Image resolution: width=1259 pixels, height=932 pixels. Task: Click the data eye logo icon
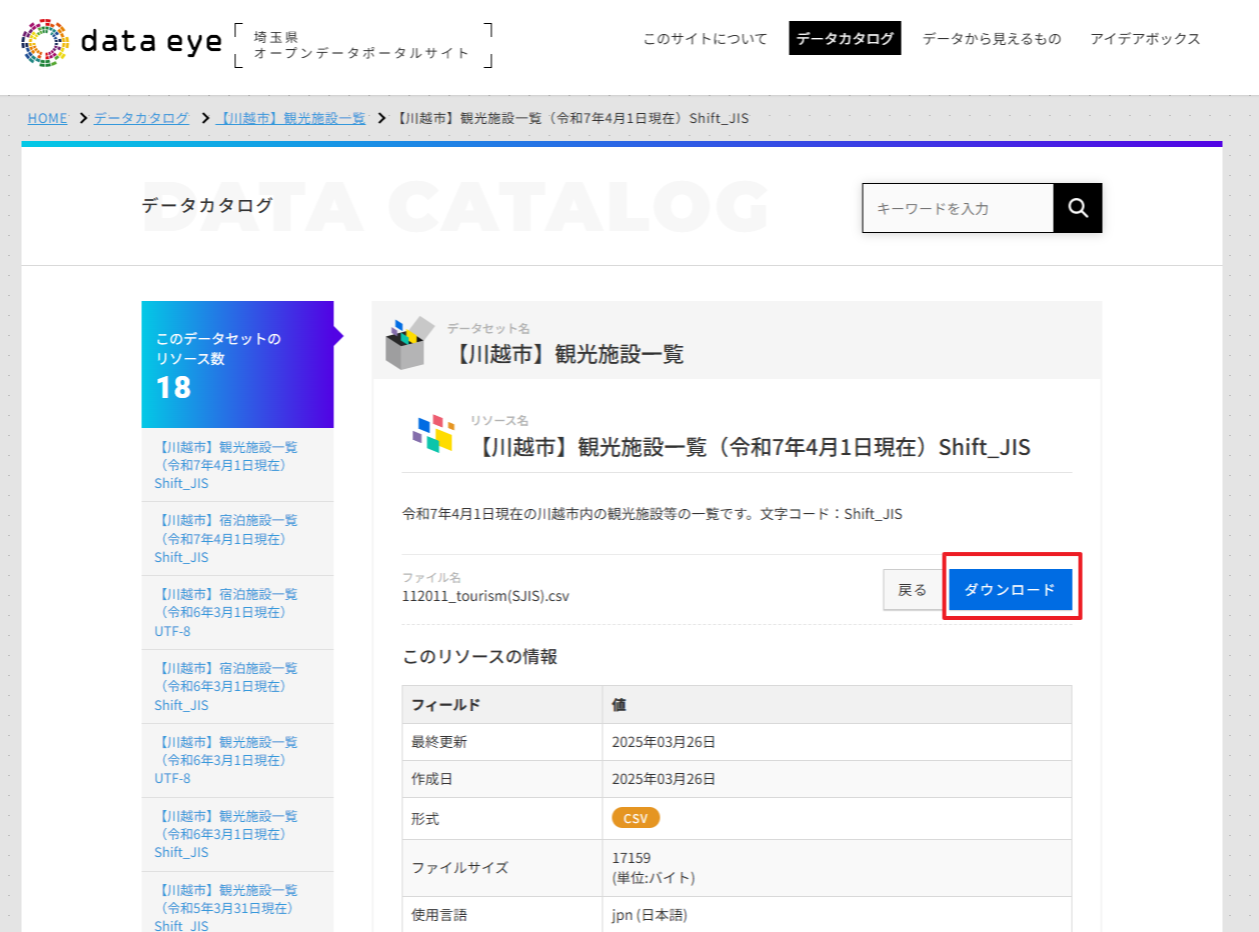coord(46,41)
